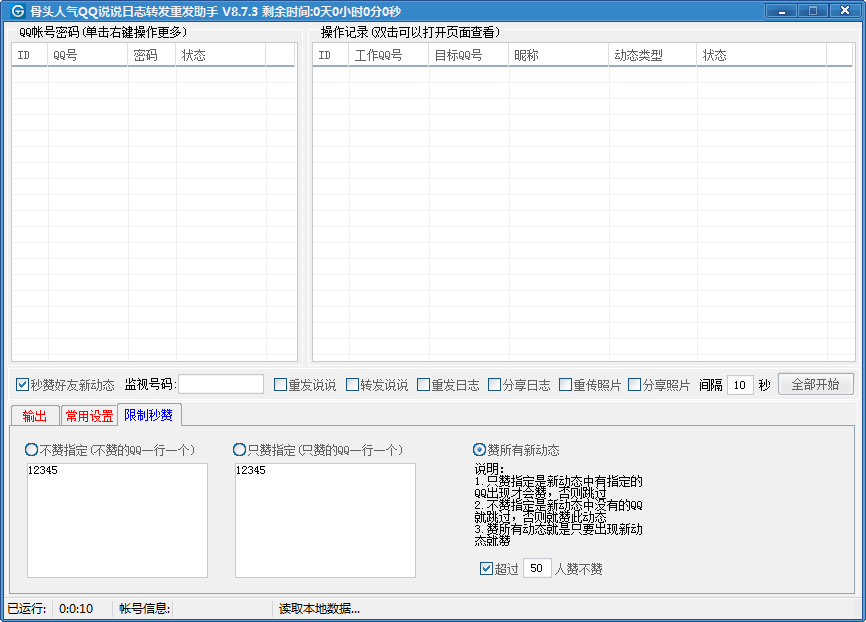This screenshot has height=622, width=866.
Task: Click the 间隔 seconds input box
Action: (x=740, y=385)
